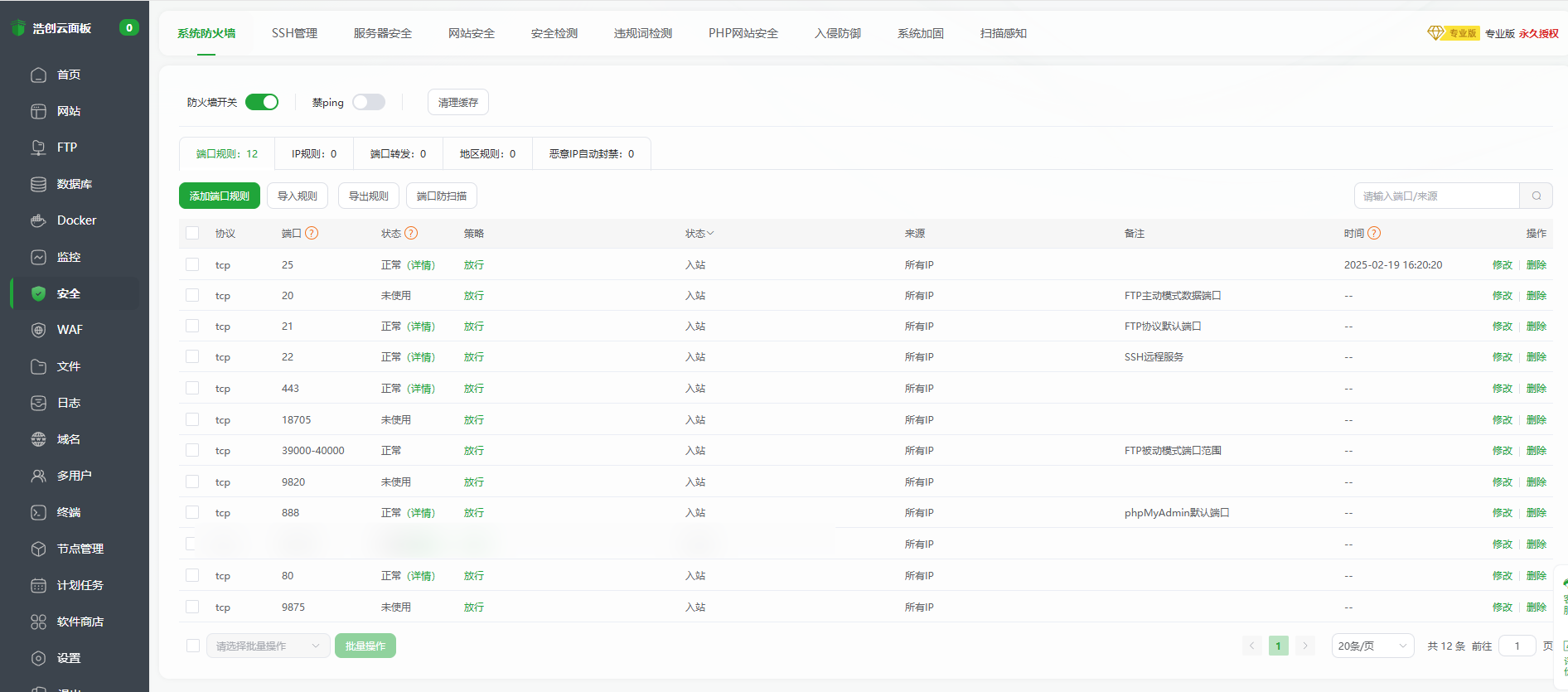This screenshot has height=692, width=1568.
Task: Check the checkbox for port 443 row
Action: pos(192,388)
